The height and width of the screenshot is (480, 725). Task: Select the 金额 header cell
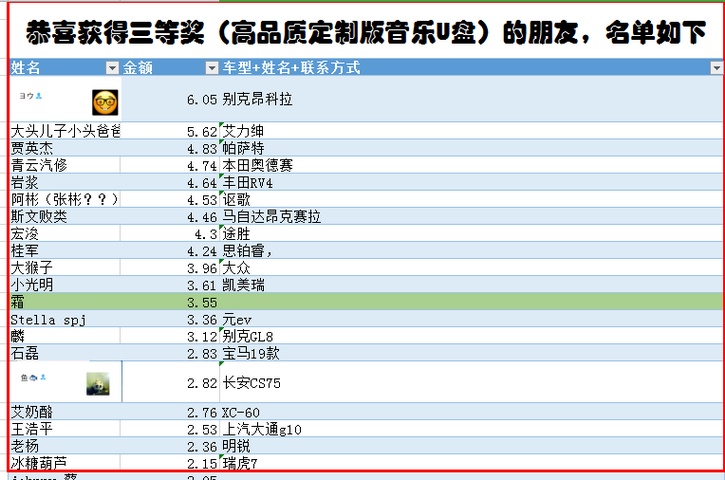tap(170, 68)
